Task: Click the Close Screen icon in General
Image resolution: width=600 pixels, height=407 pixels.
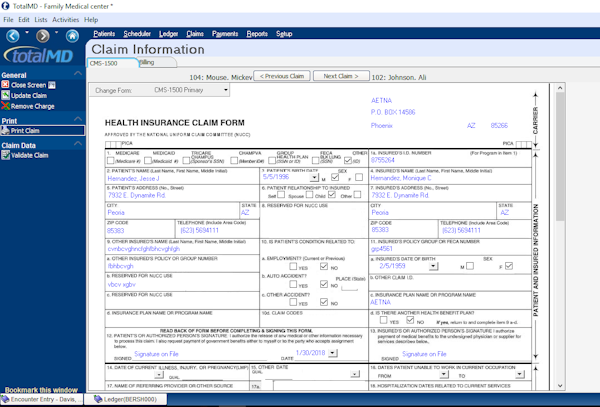Action: [7, 85]
